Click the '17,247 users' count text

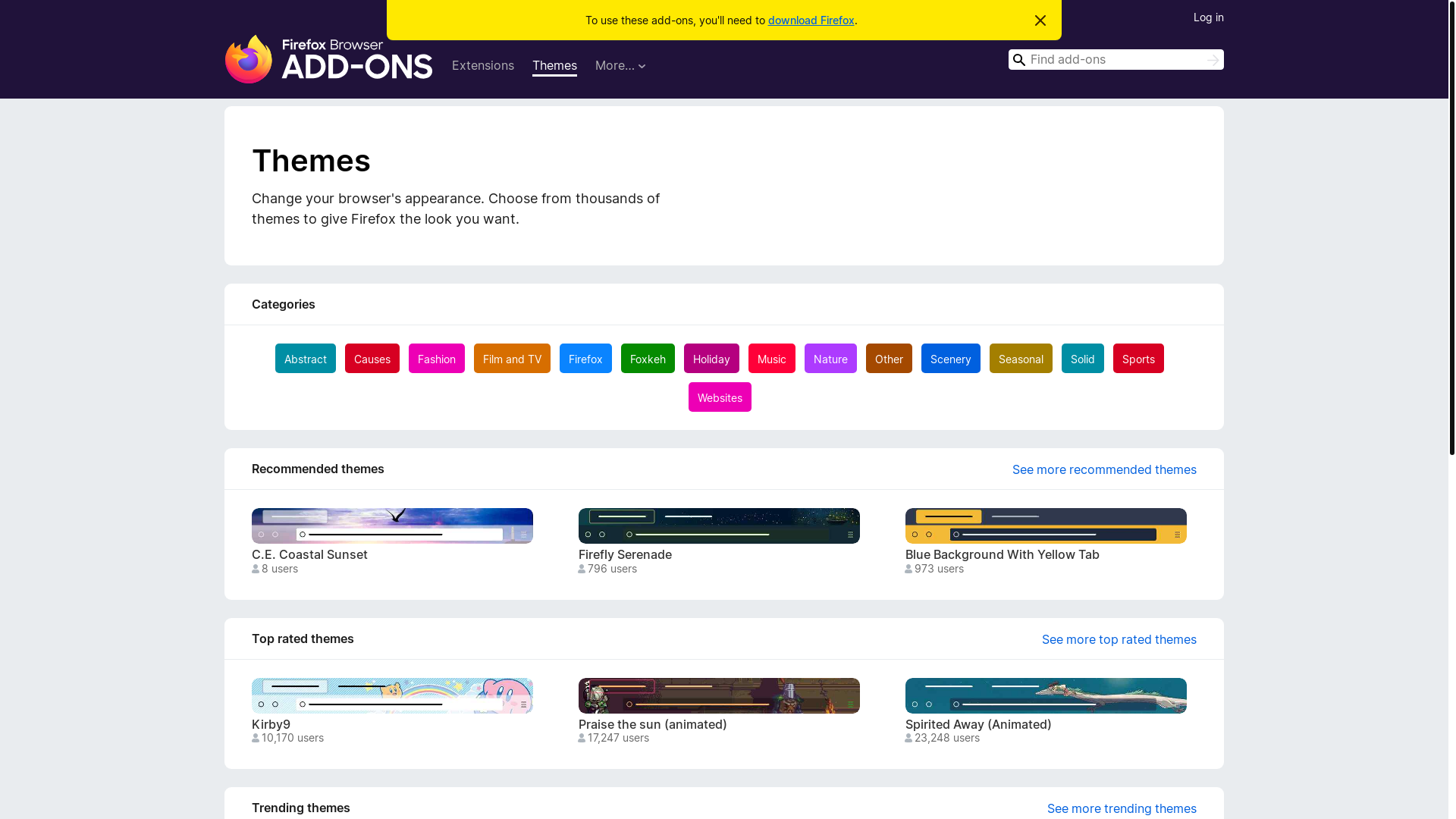(618, 738)
